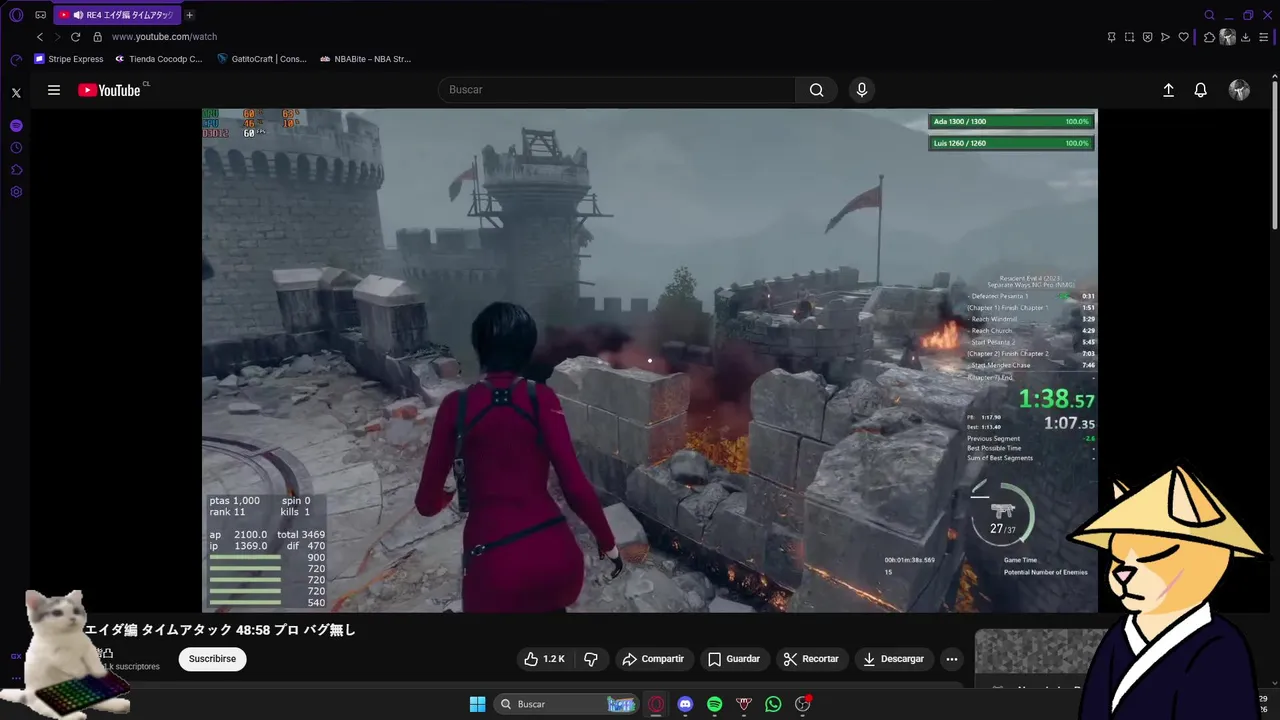Viewport: 1280px width, 720px height.
Task: Open YouTube create/upload button
Action: (x=1168, y=90)
